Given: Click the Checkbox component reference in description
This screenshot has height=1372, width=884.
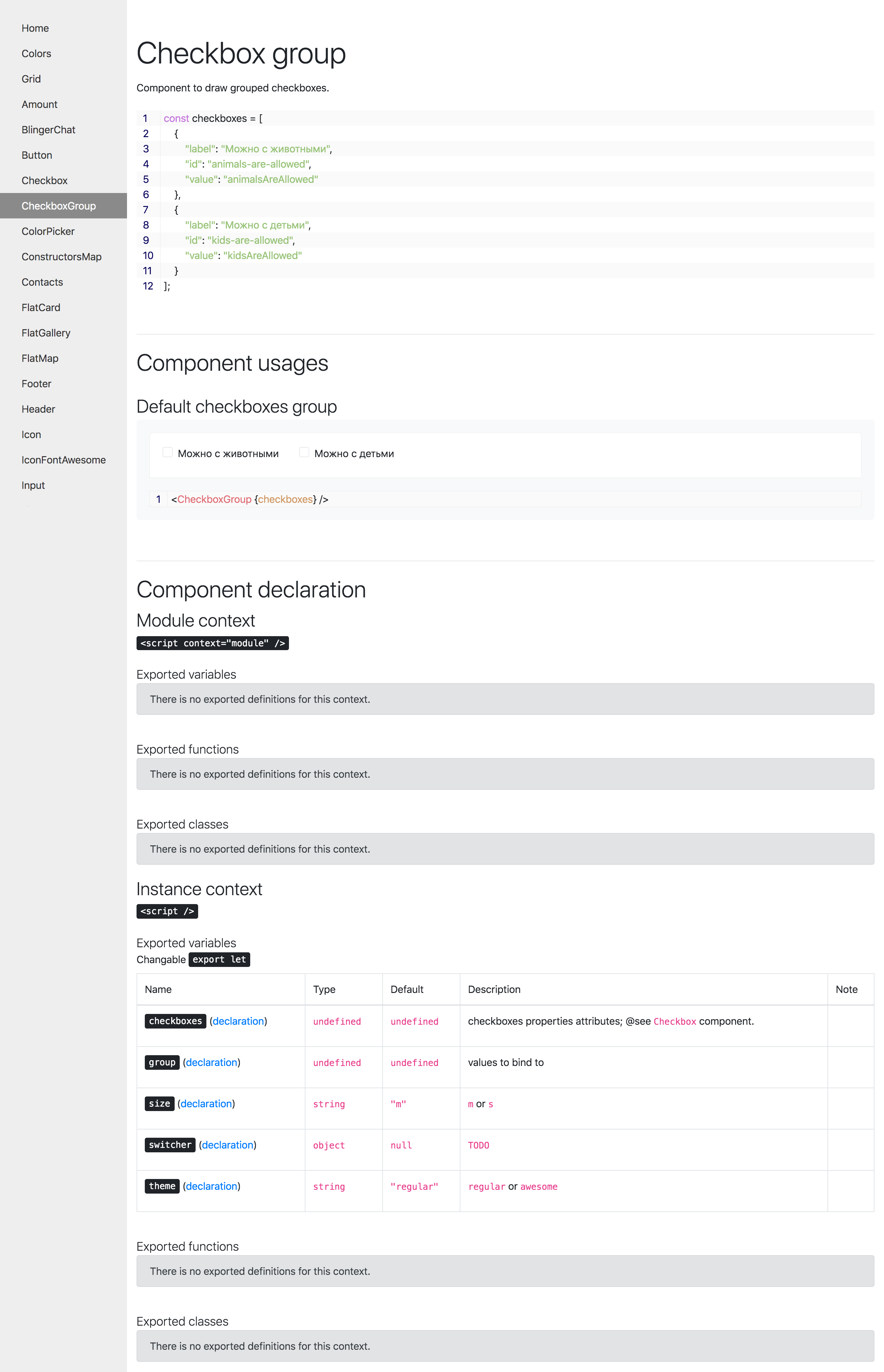Looking at the screenshot, I should point(674,1022).
